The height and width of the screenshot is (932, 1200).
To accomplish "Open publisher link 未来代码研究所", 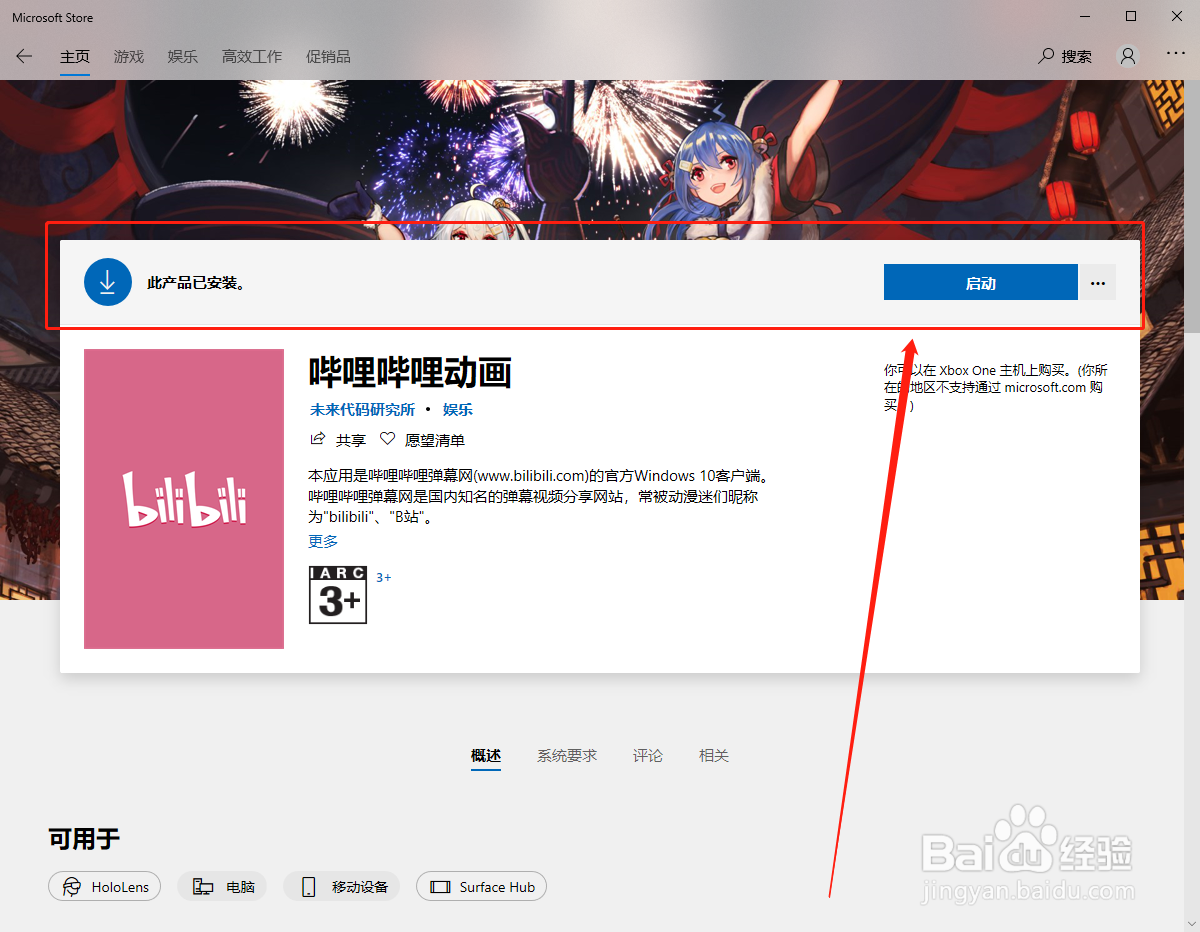I will [362, 410].
